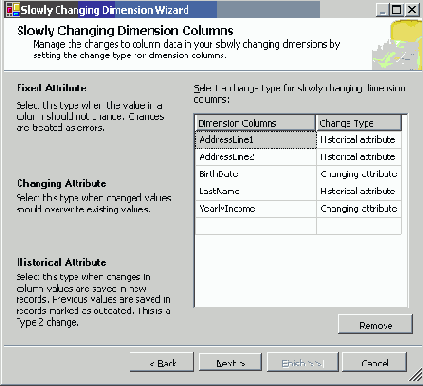Click the Next button
The image size is (423, 386).
point(230,362)
